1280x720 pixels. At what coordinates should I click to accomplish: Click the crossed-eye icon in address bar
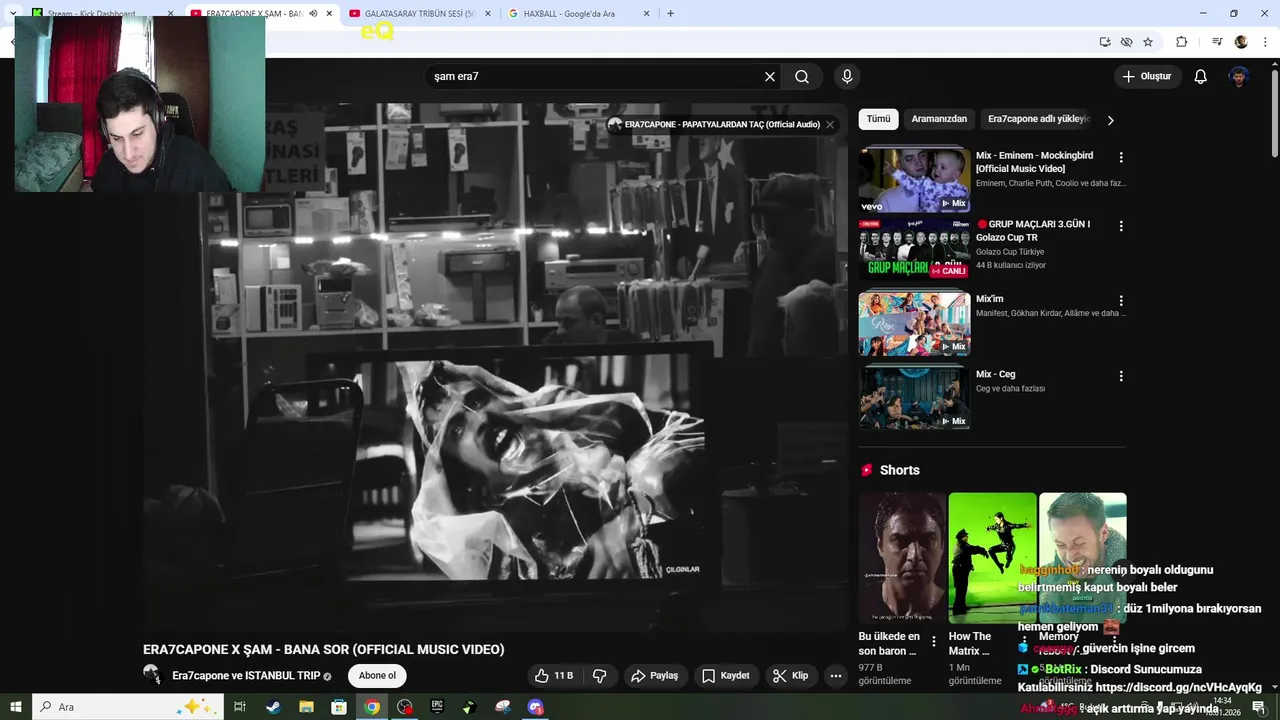[1126, 42]
